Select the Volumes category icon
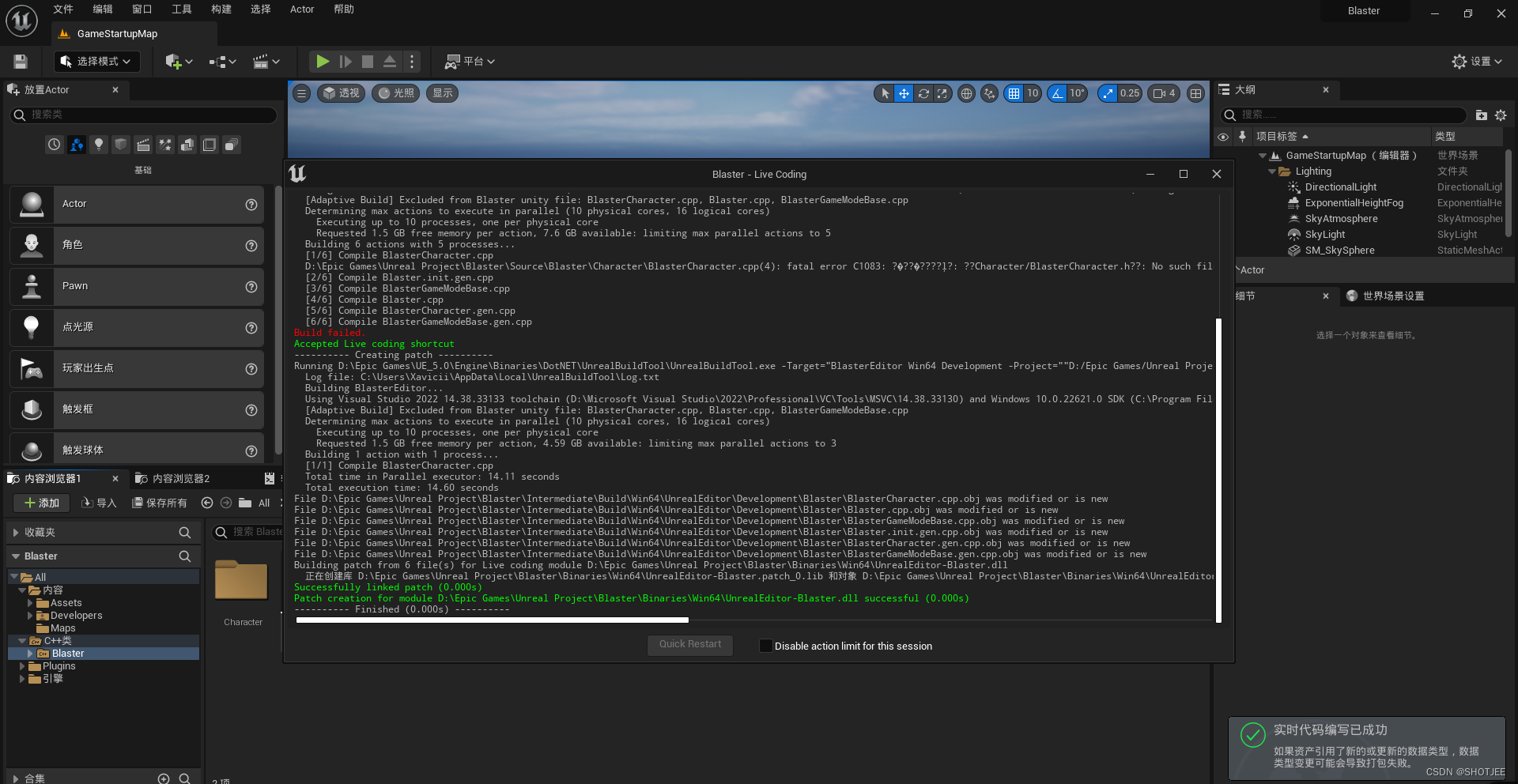This screenshot has height=784, width=1518. point(209,145)
